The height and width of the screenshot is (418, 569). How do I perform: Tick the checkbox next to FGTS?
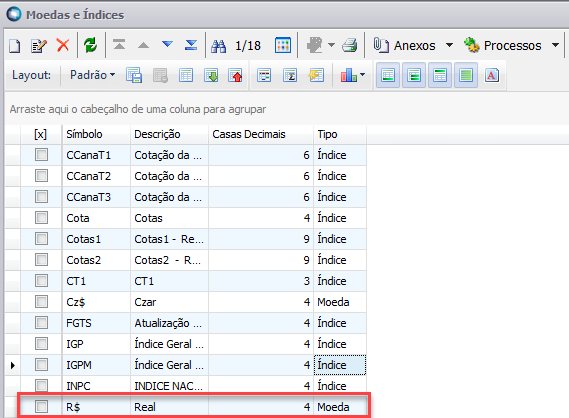(41, 323)
